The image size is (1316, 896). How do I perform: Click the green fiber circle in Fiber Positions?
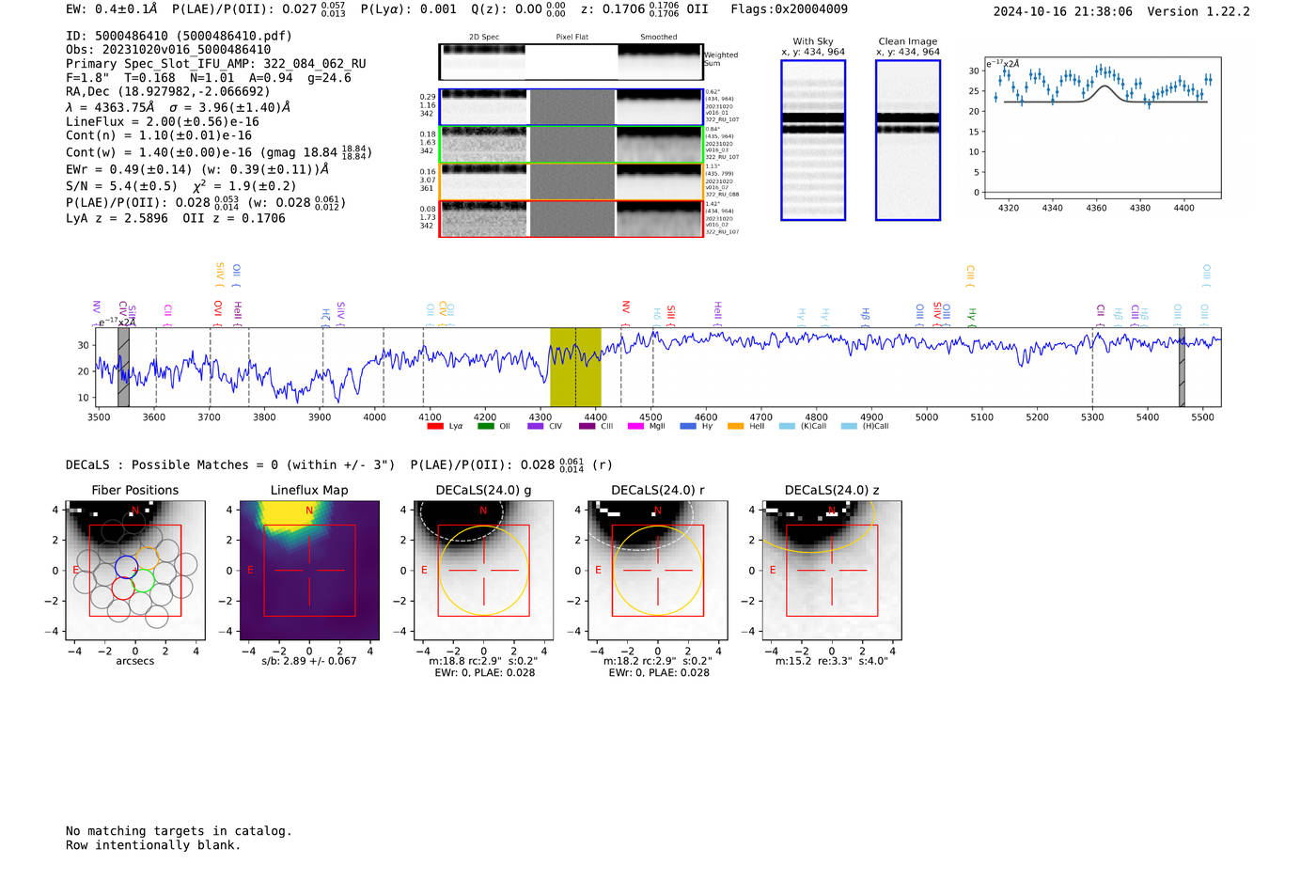pyautogui.click(x=143, y=582)
